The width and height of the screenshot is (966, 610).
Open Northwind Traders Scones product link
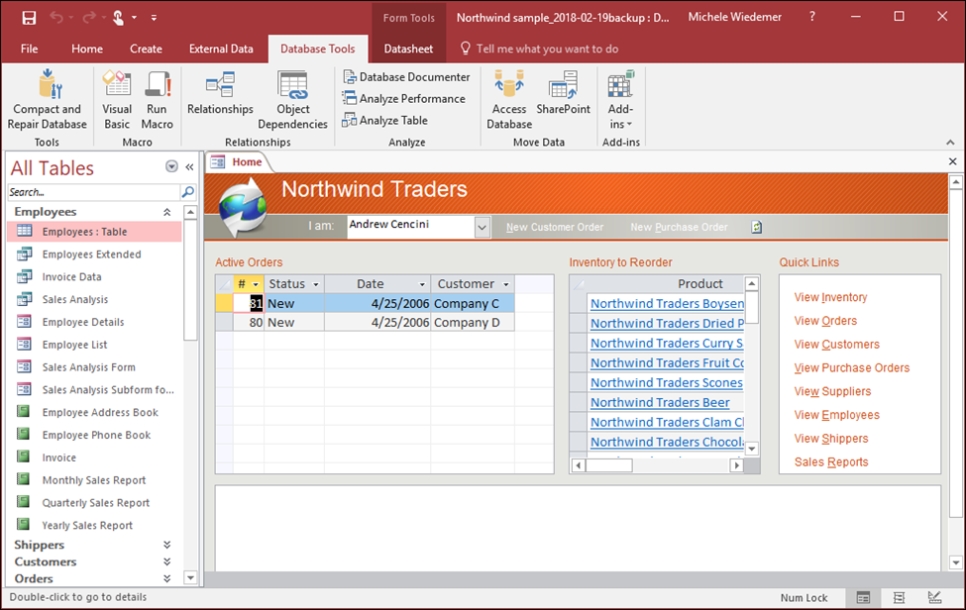[x=666, y=383]
